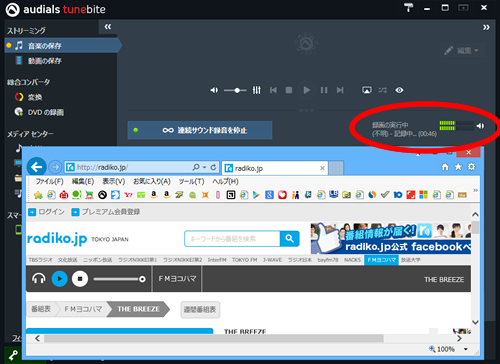Click the ログイン link on radiko

46,212
